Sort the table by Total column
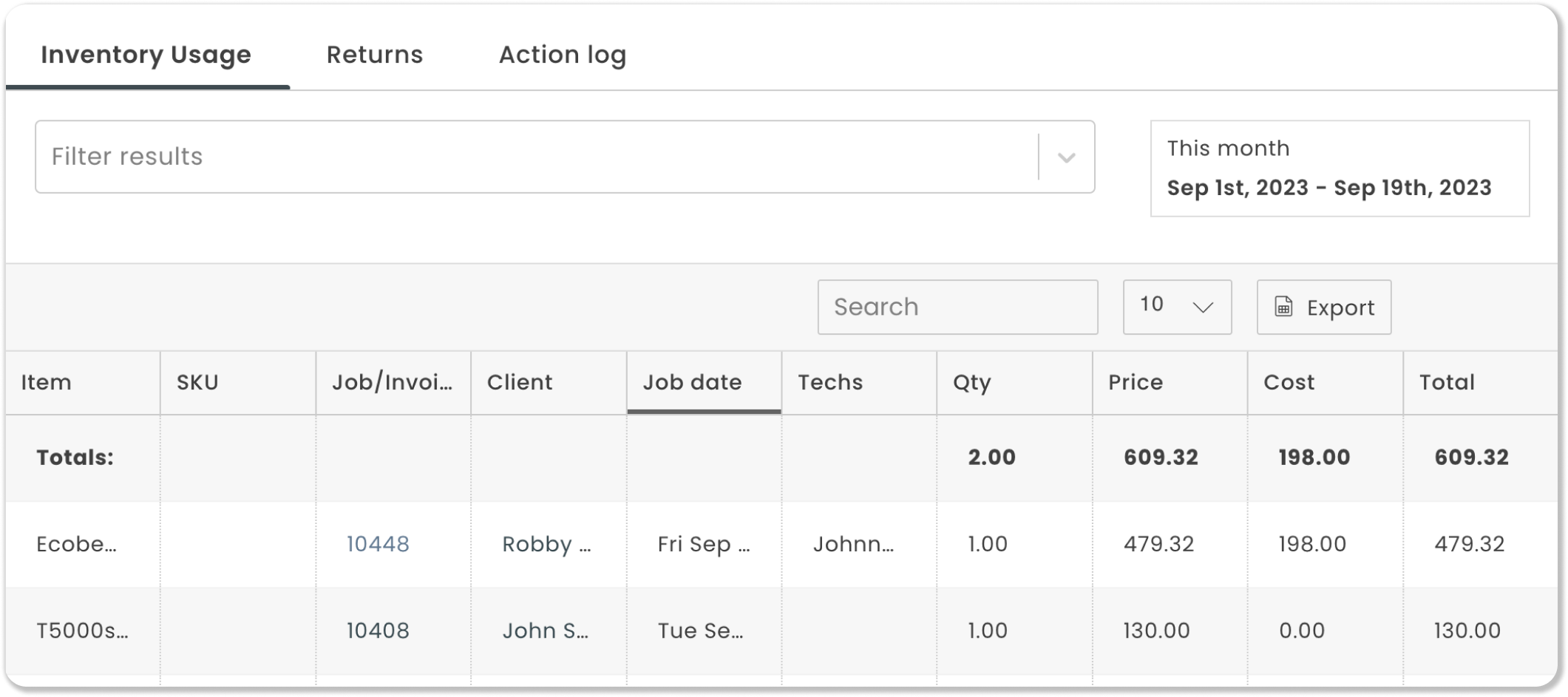 point(1445,382)
